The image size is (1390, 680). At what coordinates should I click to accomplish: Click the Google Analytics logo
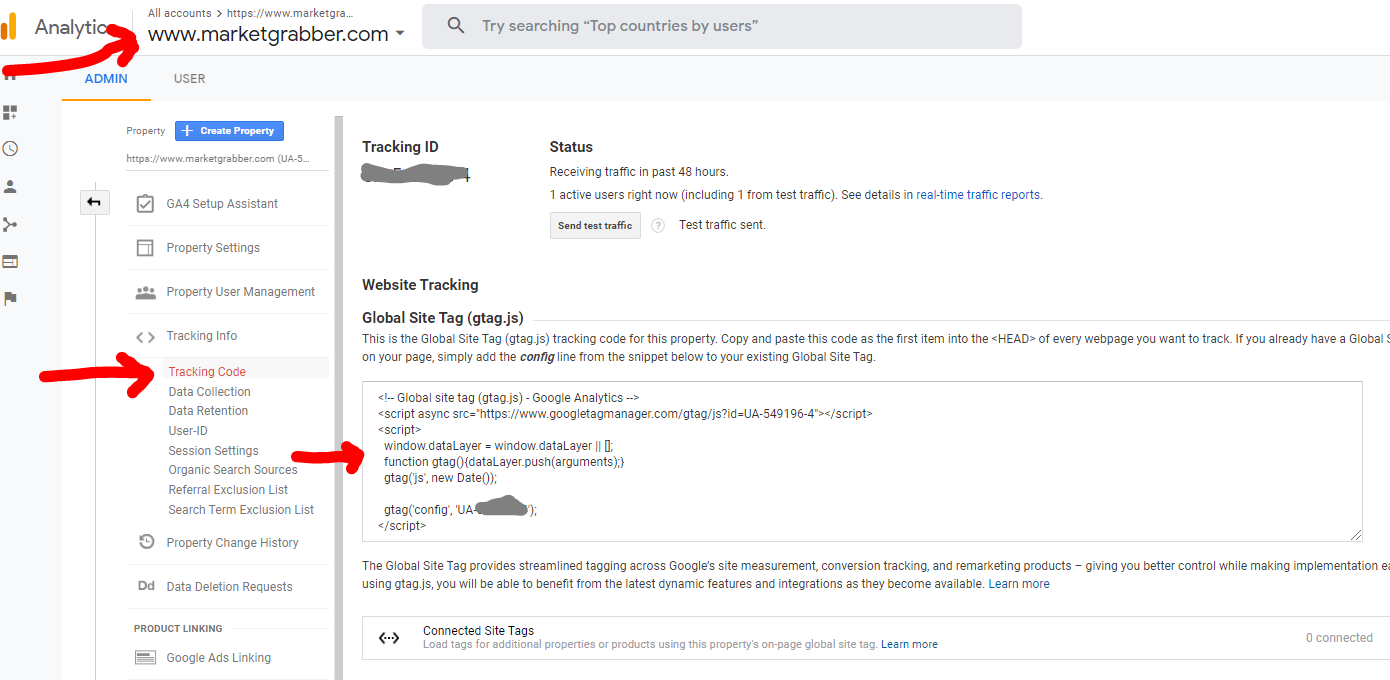(8, 27)
